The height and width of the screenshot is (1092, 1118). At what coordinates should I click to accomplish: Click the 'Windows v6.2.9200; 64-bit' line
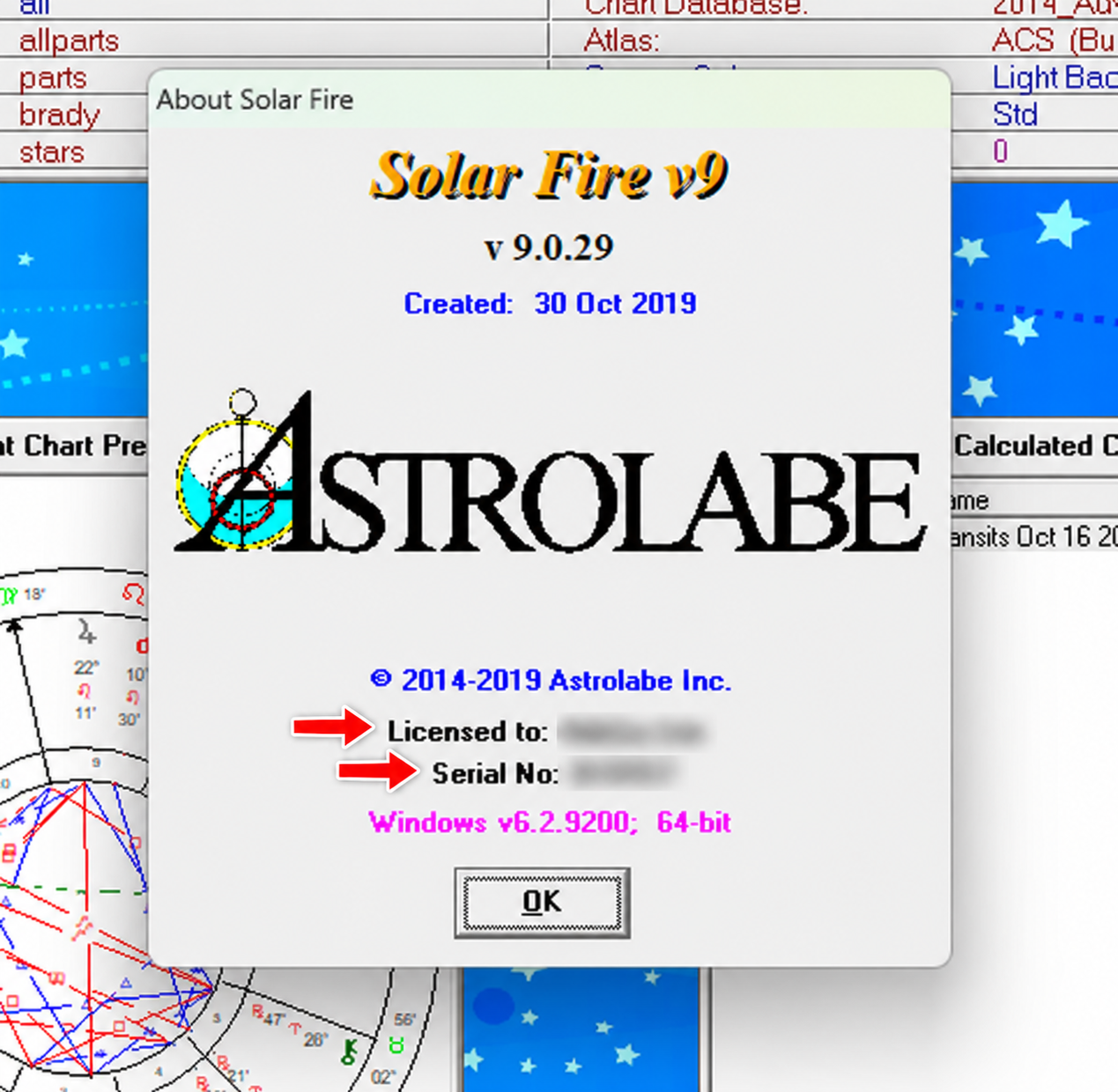(x=550, y=823)
